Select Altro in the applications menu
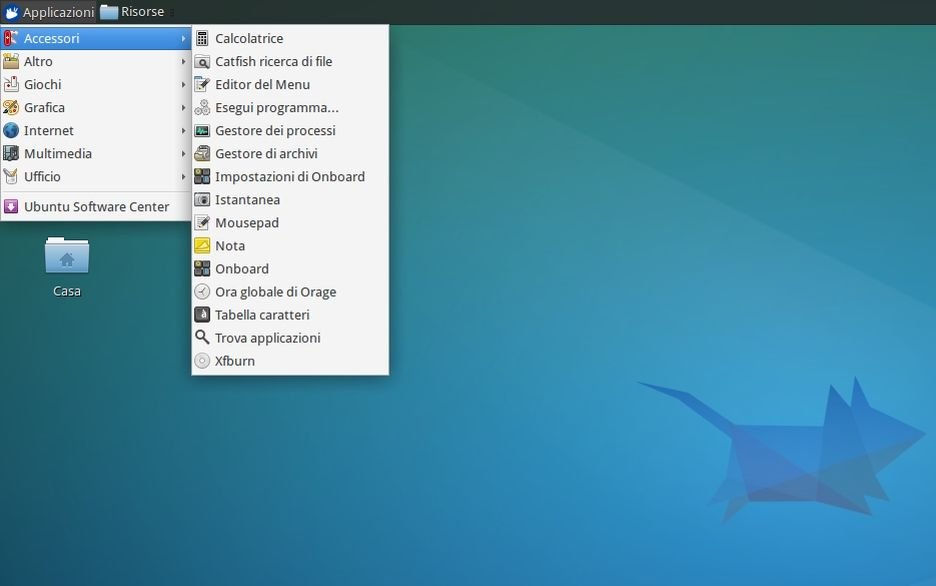The height and width of the screenshot is (586, 936). pyautogui.click(x=38, y=61)
